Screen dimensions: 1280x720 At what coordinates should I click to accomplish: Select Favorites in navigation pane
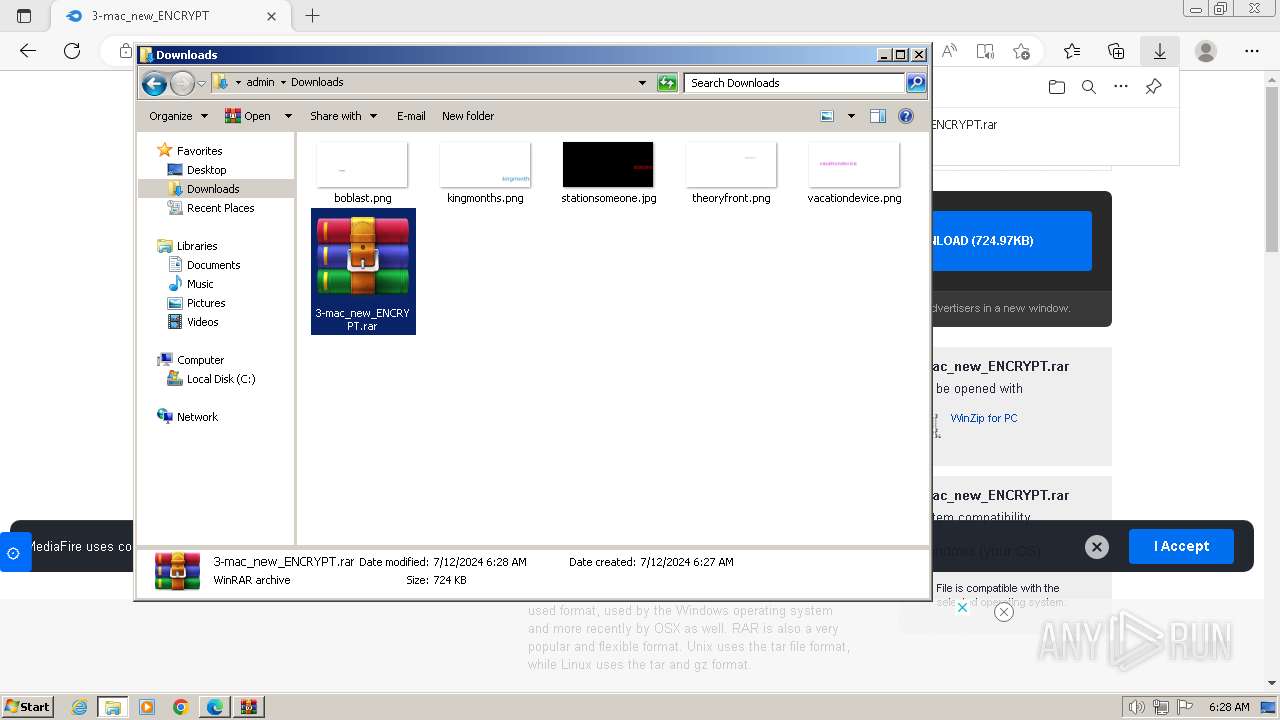click(x=190, y=151)
